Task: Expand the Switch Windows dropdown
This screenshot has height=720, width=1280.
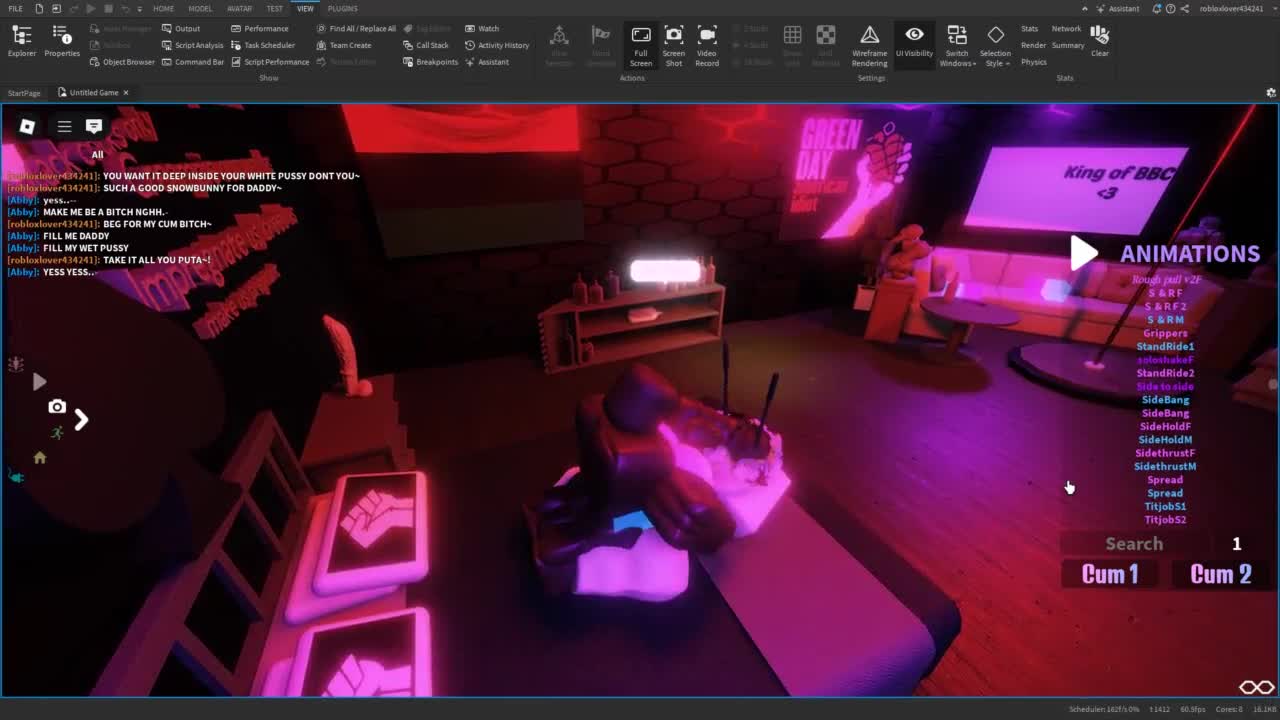Action: pos(957,46)
